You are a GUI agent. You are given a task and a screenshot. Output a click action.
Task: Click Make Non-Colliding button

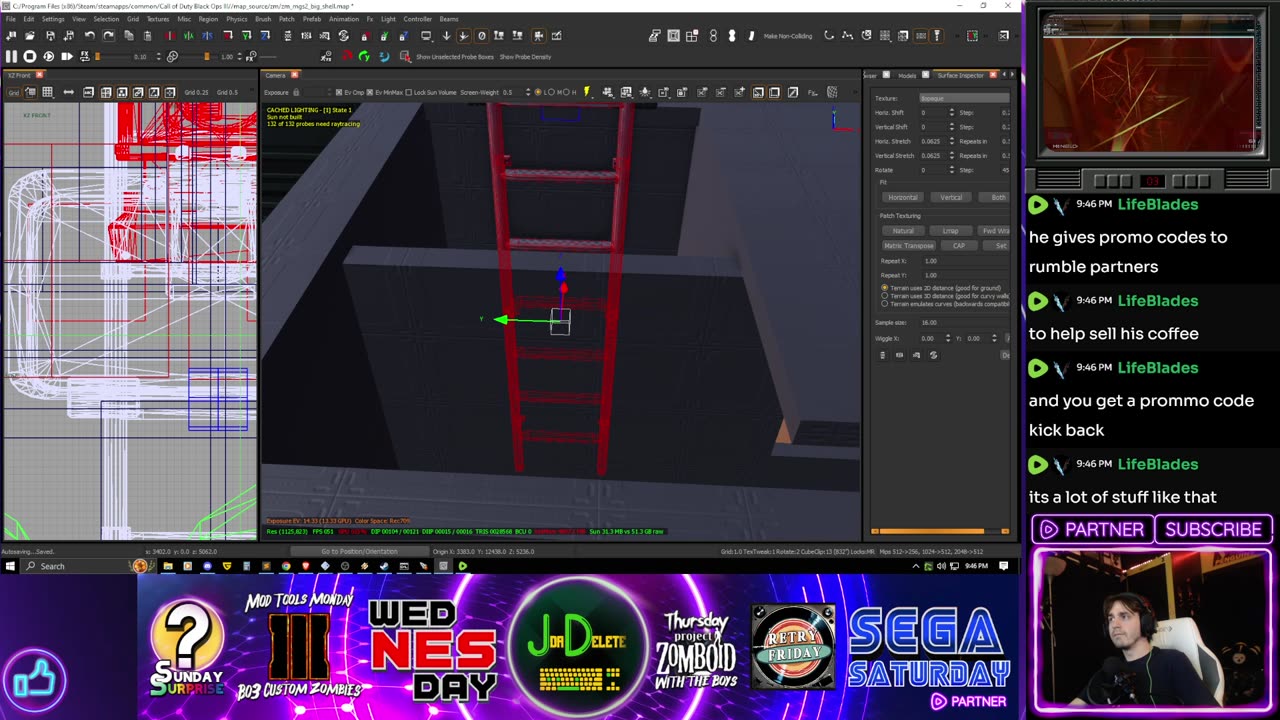pos(788,36)
